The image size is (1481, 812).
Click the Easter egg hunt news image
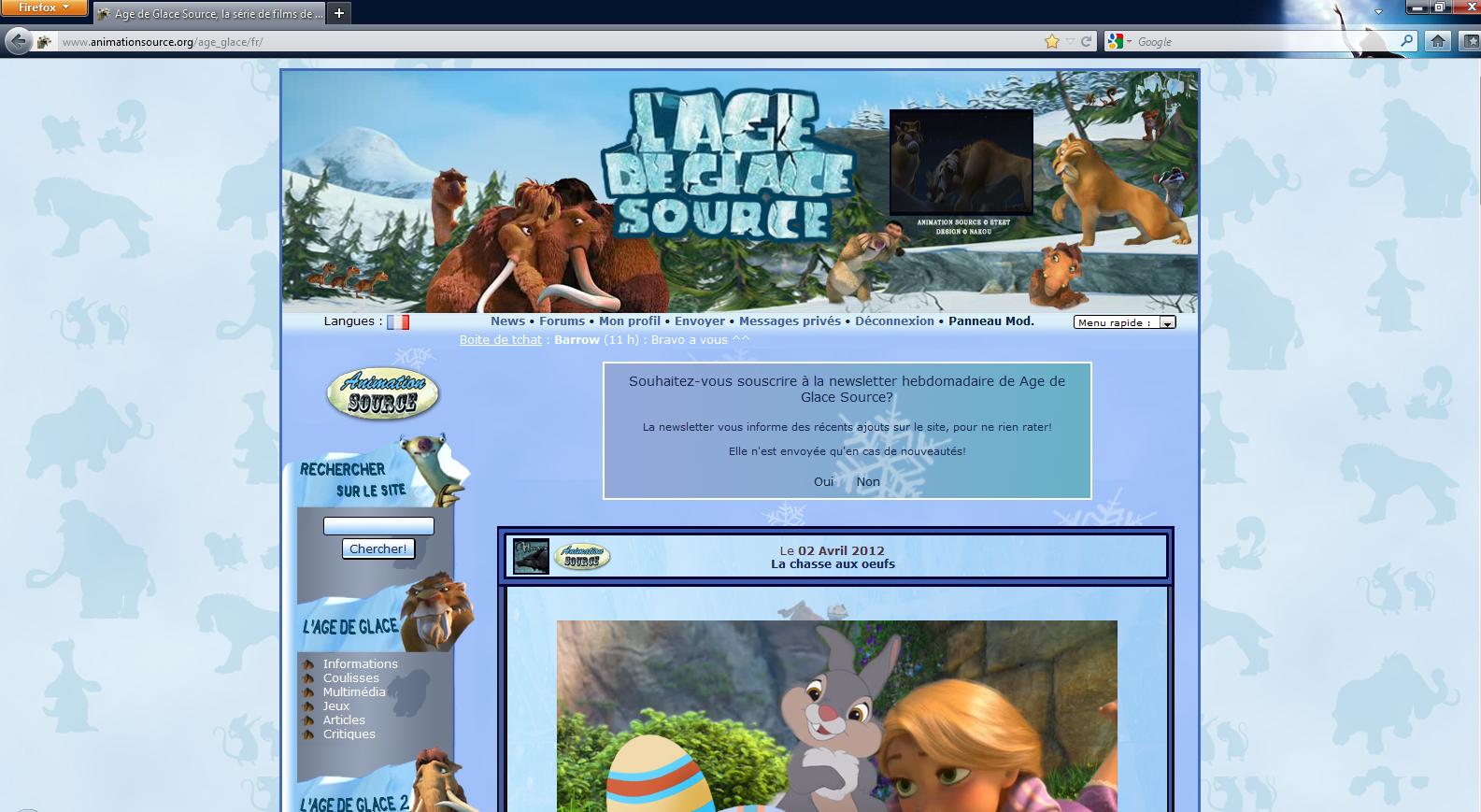pyautogui.click(x=837, y=716)
